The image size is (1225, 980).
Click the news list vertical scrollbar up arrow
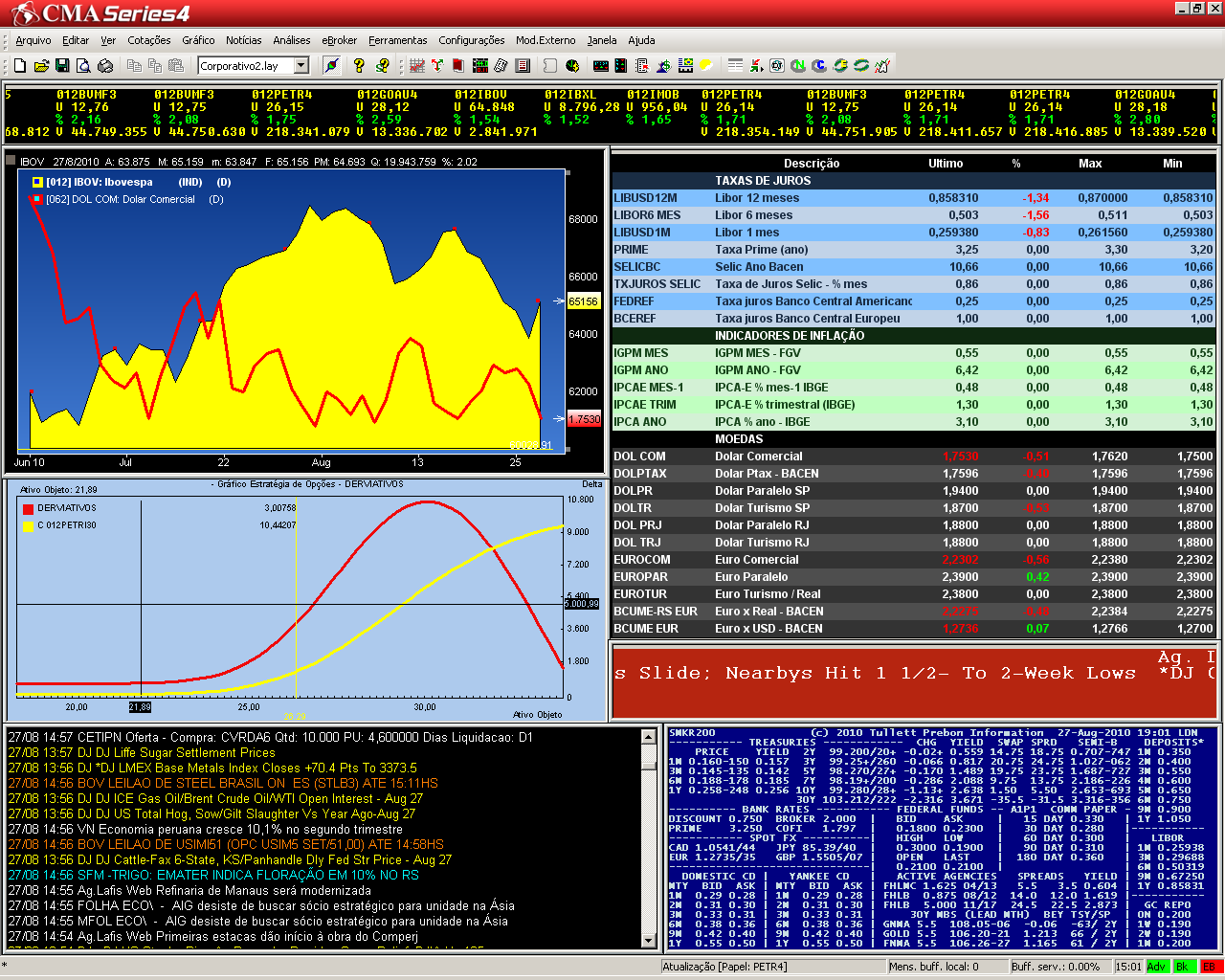(648, 737)
